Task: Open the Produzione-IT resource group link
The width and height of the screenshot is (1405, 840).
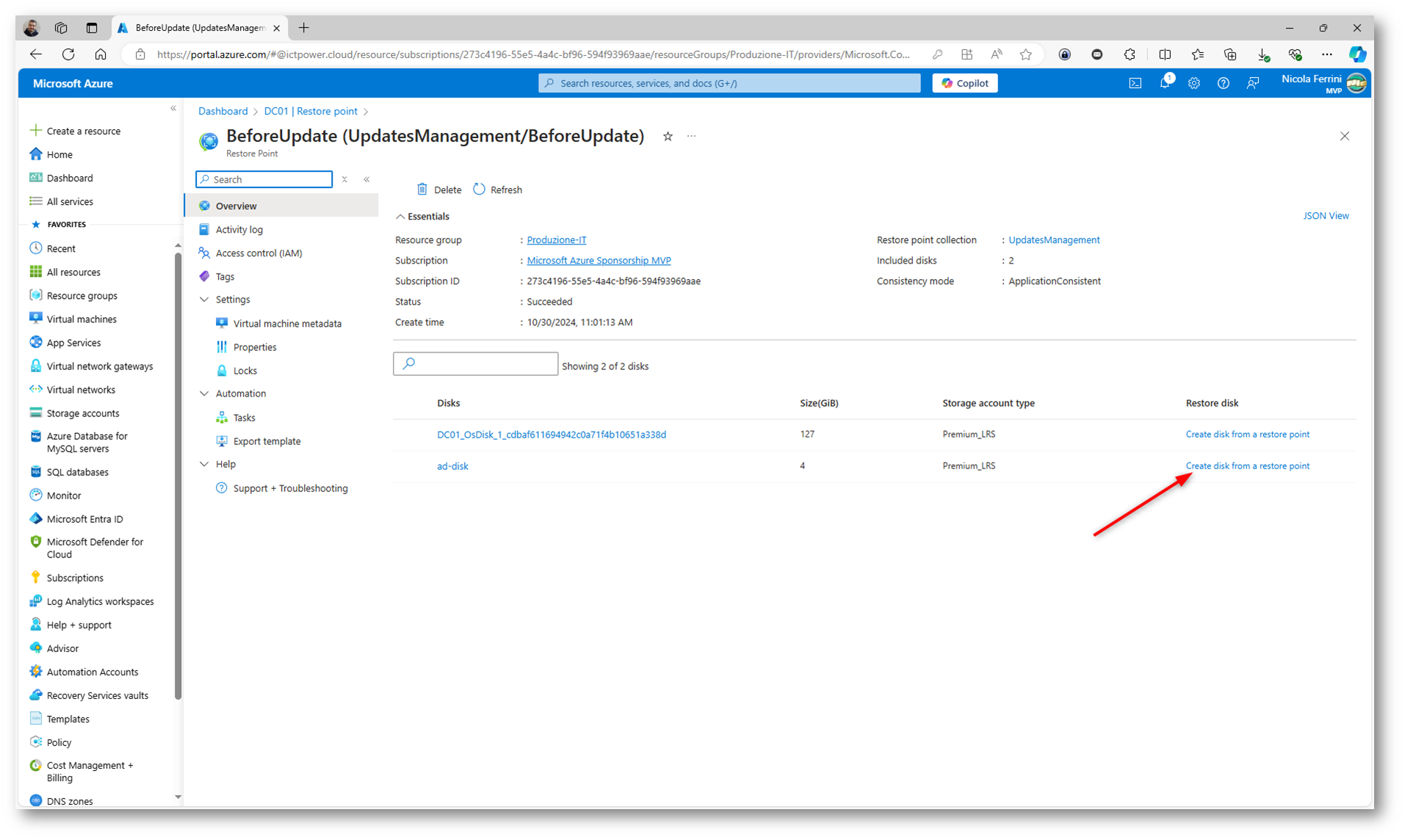Action: [x=556, y=240]
